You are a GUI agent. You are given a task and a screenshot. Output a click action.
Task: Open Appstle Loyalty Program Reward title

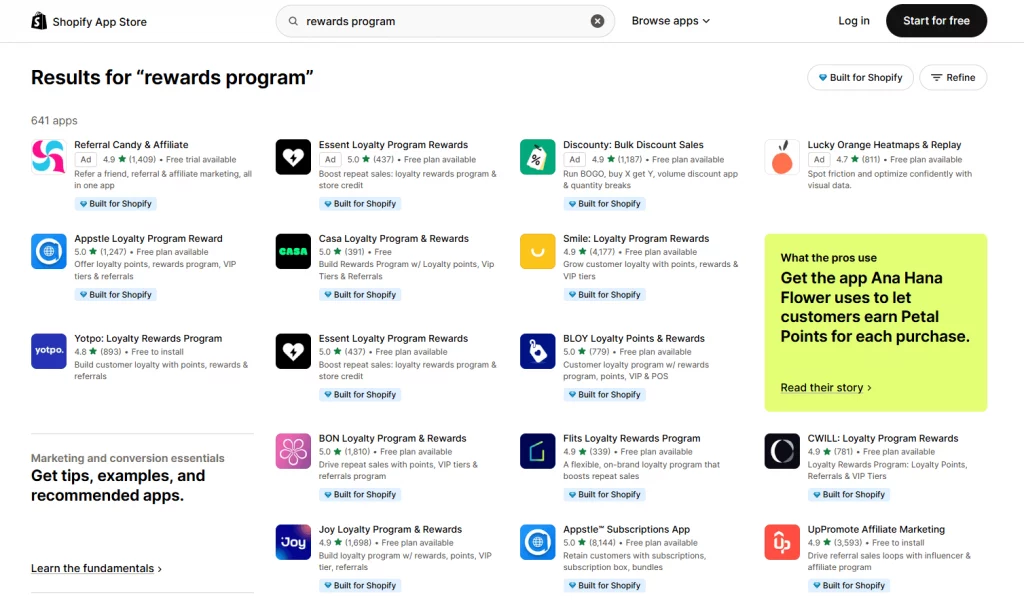(148, 239)
